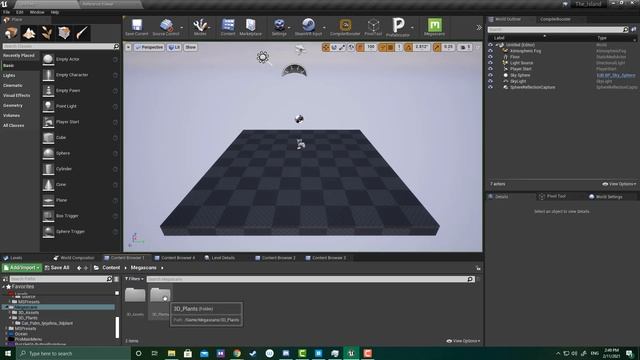The height and width of the screenshot is (360, 640).
Task: Switch to Paint mode brush icon
Action: (82, 33)
